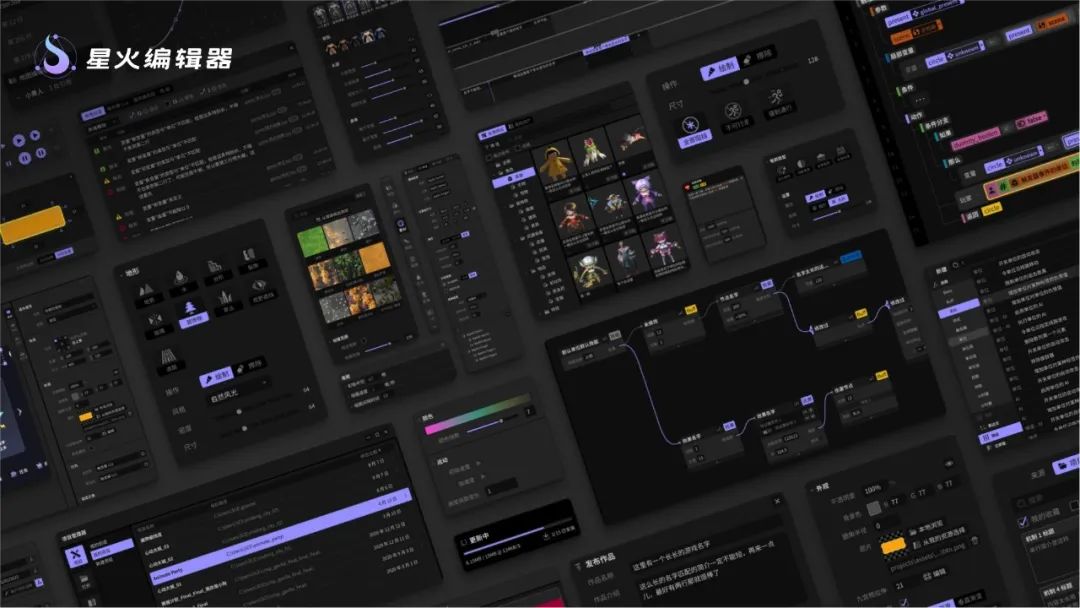1080x608 pixels.
Task: Select the water drop tool in 地形 panel
Action: point(180,279)
